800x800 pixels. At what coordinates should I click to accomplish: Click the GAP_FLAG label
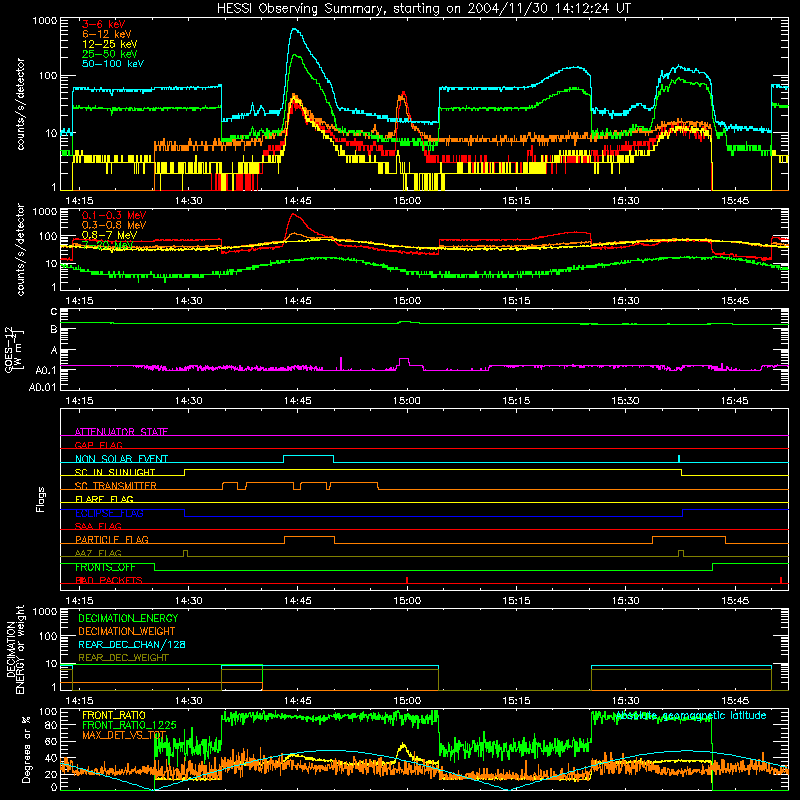98,445
